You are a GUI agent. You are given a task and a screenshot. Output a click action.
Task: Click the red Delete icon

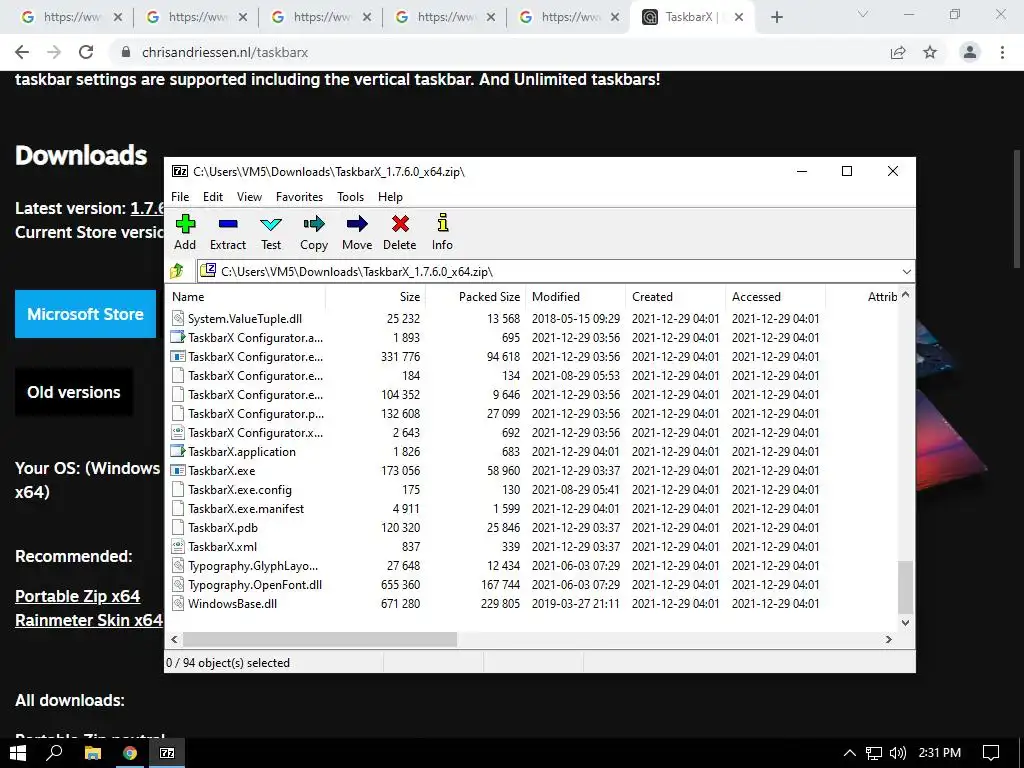(x=400, y=224)
